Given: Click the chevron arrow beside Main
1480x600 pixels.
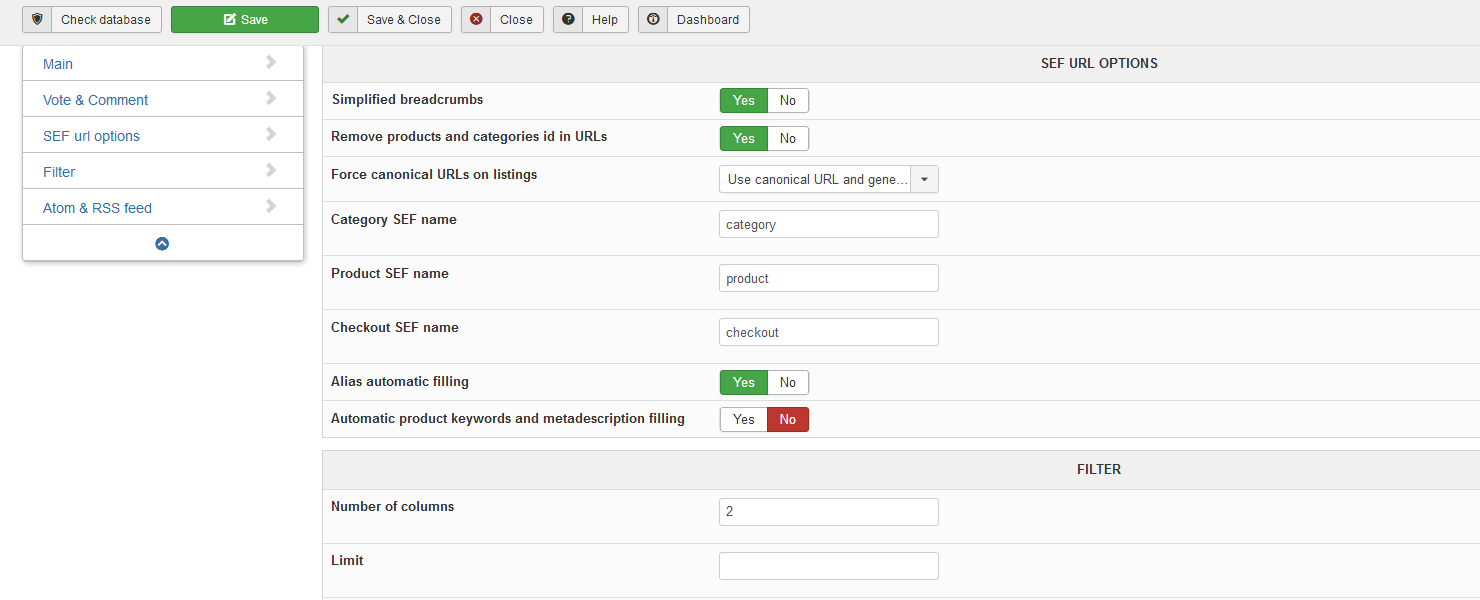Looking at the screenshot, I should click(x=271, y=63).
